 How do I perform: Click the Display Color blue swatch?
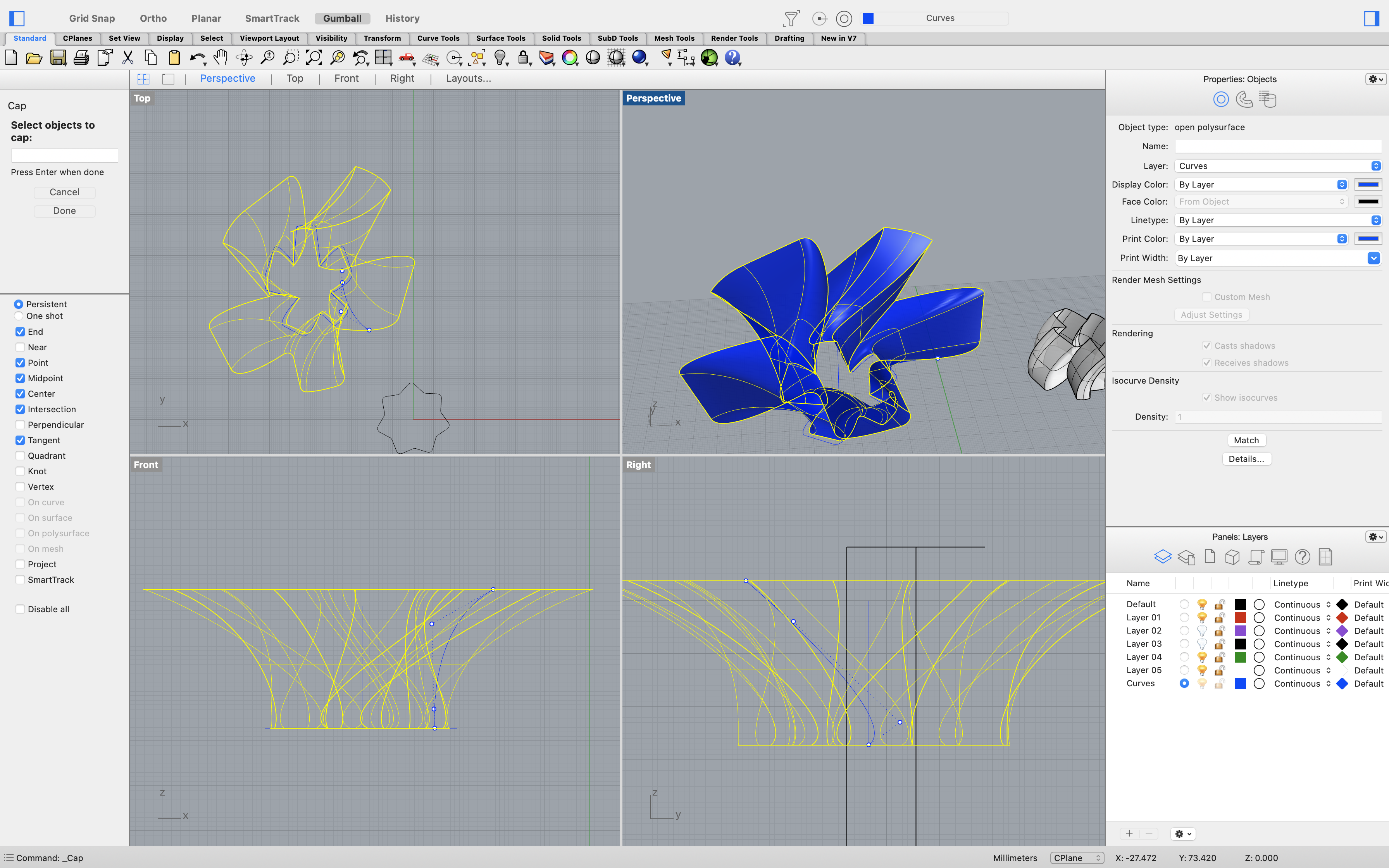point(1368,184)
